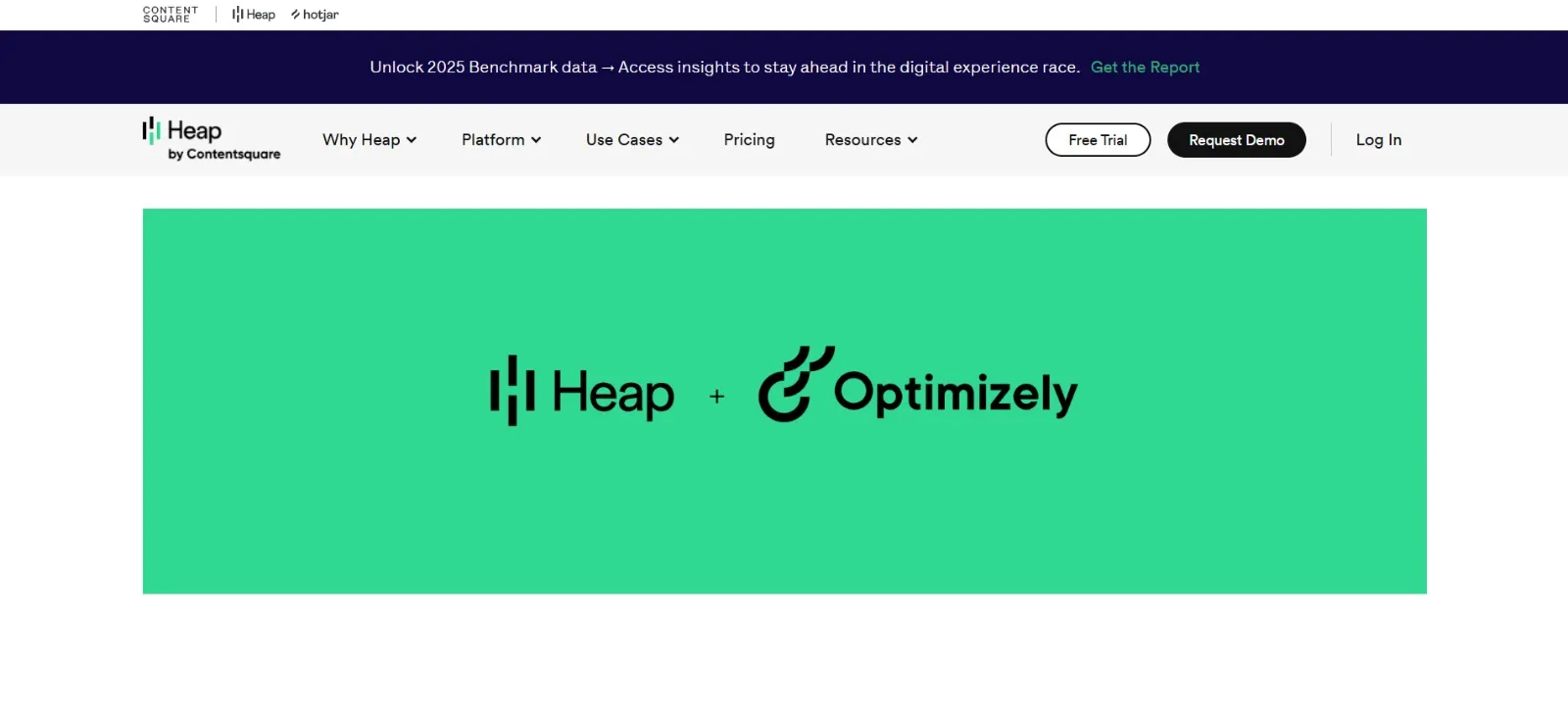Expand the Platform dropdown menu
1568x712 pixels.
click(502, 140)
